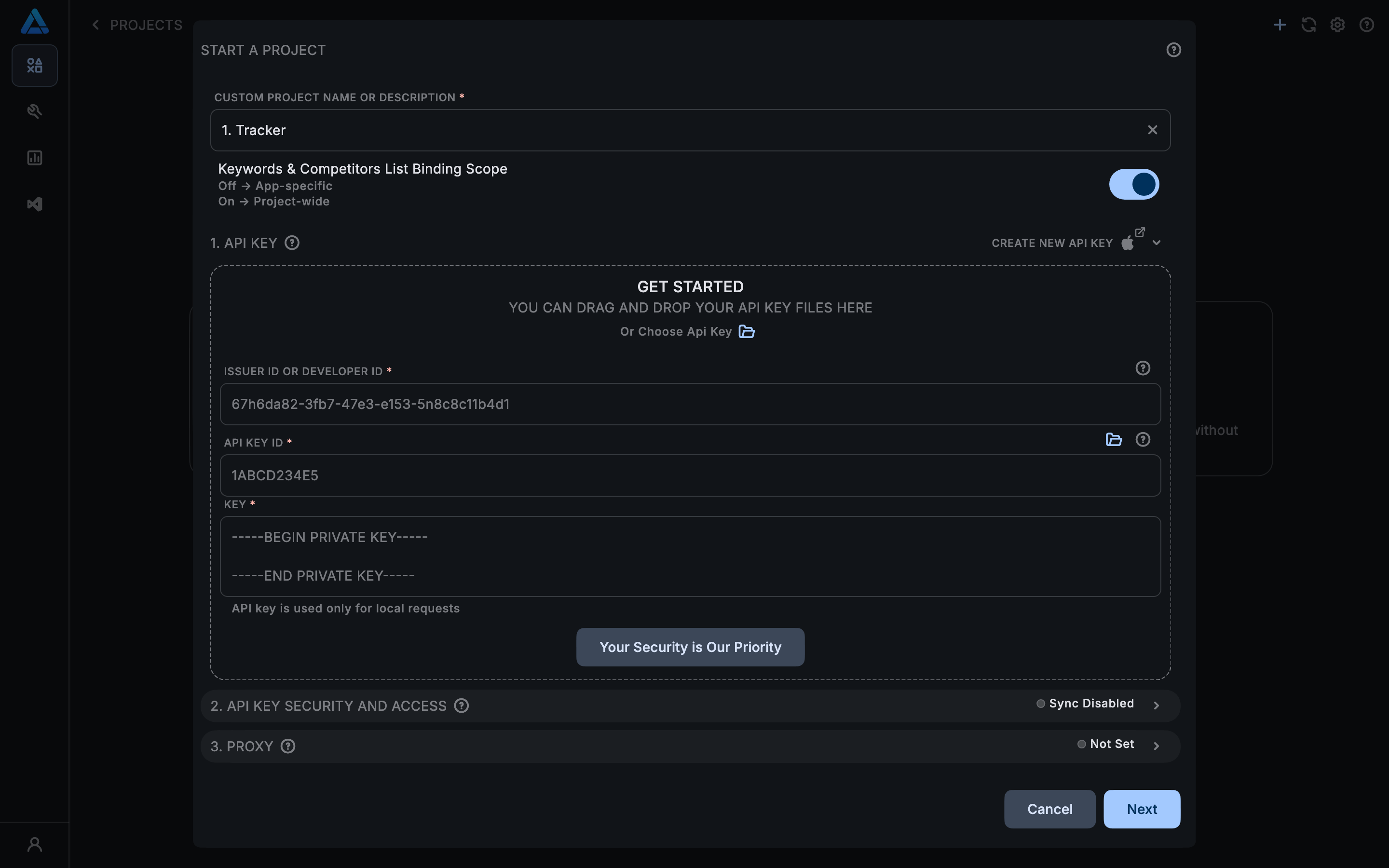Click the folder icon next to Or Choose Api Key
The width and height of the screenshot is (1389, 868).
tap(746, 332)
